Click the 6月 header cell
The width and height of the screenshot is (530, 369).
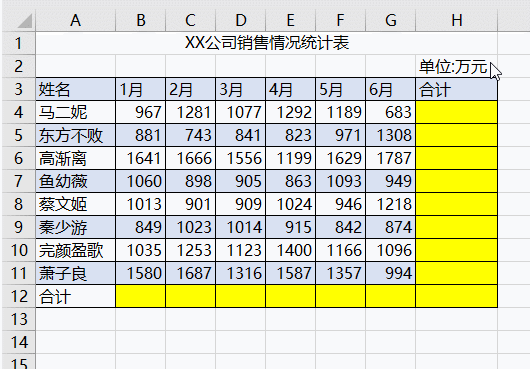point(390,89)
